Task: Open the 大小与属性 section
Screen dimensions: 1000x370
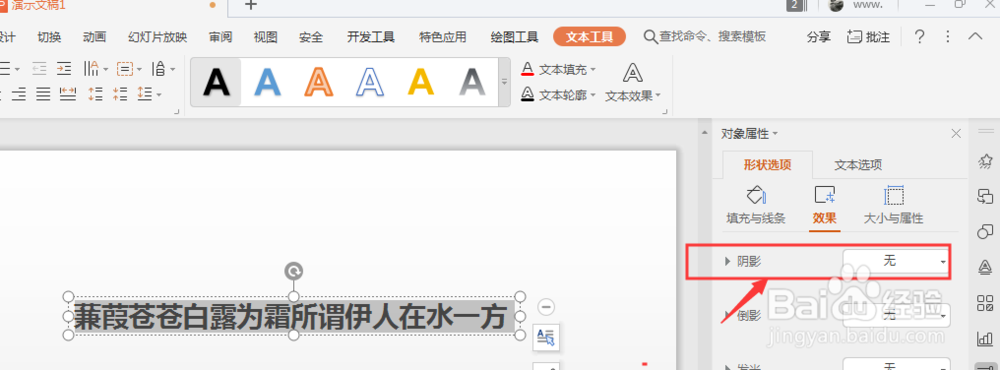Action: [x=893, y=205]
